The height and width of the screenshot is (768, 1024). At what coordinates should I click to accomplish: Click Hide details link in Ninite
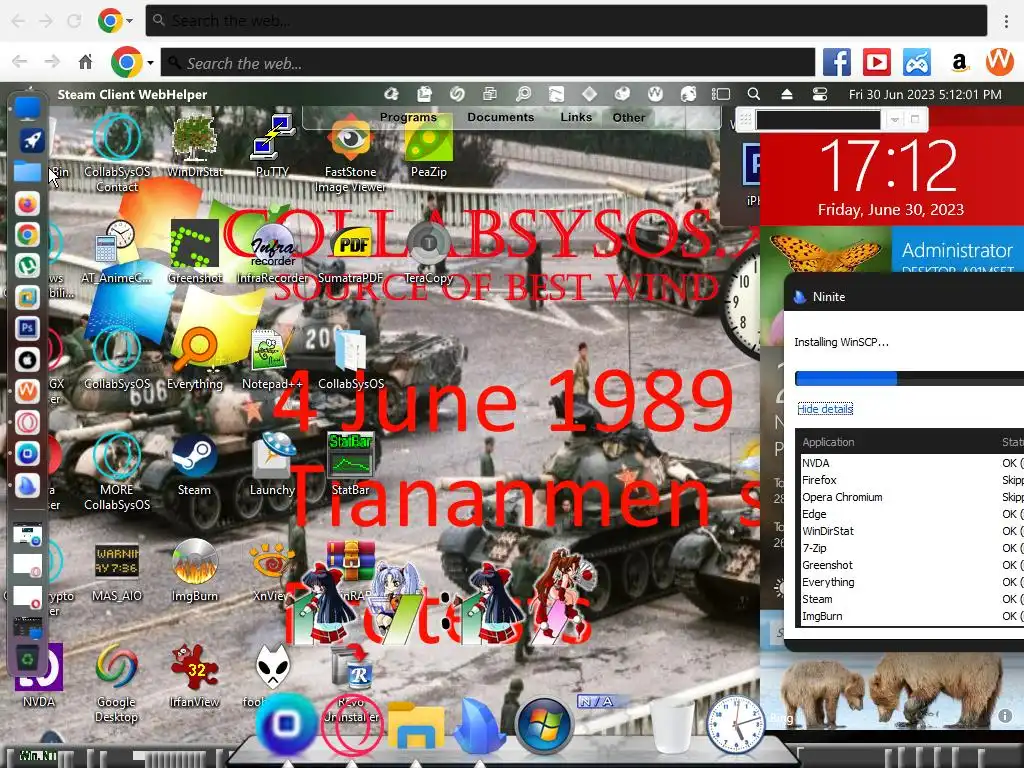point(825,409)
